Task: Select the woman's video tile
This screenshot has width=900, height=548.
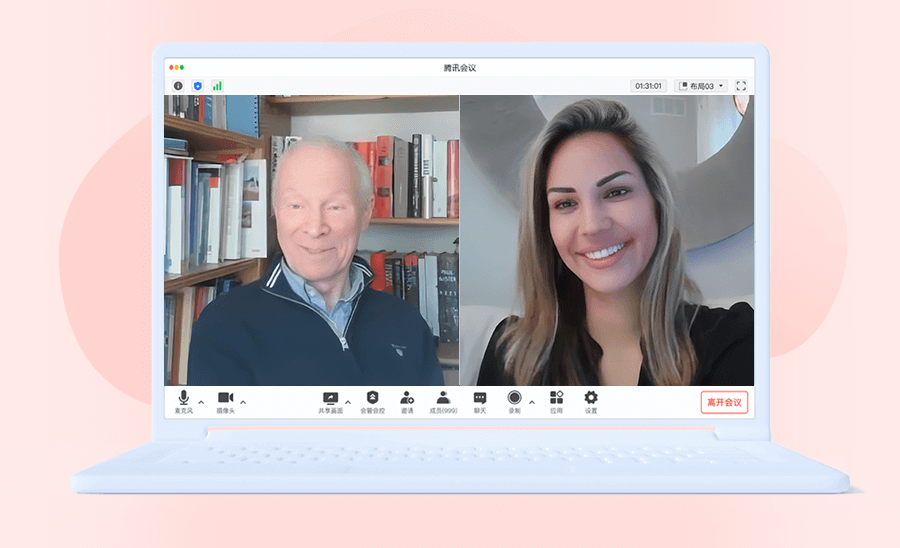Action: coord(607,240)
